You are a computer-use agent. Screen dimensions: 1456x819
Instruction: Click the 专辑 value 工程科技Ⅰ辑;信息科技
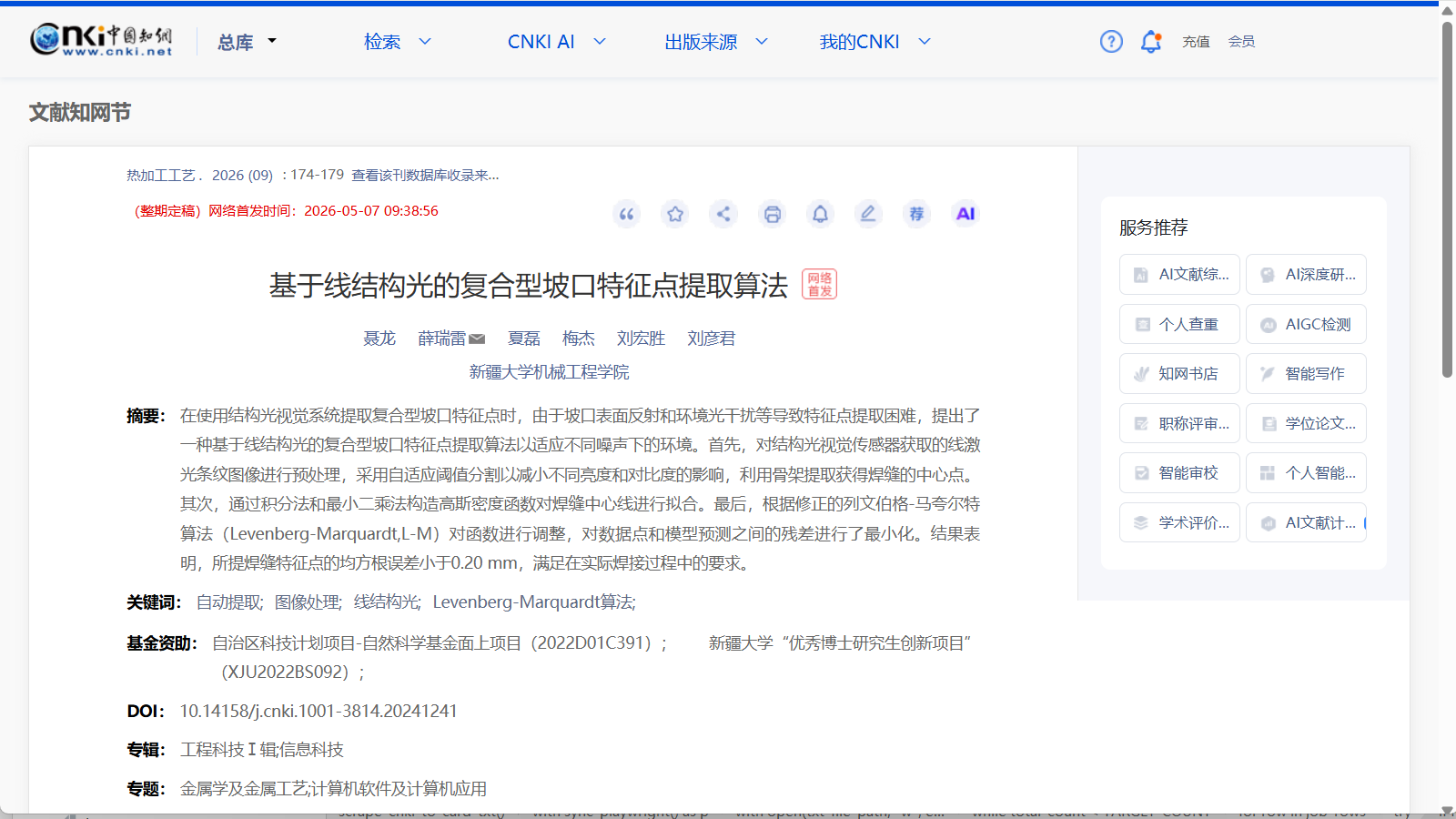click(x=262, y=750)
